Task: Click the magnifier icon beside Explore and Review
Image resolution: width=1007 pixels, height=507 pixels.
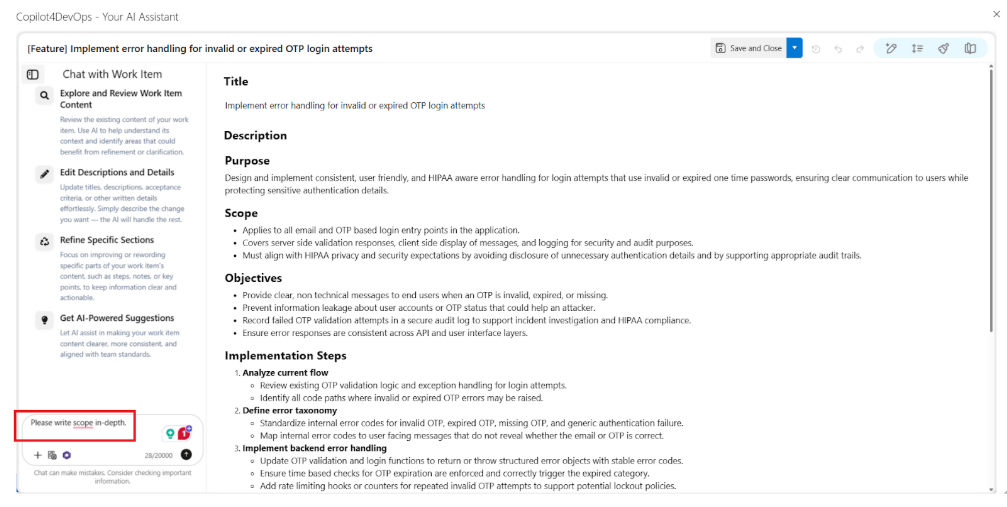Action: point(44,96)
